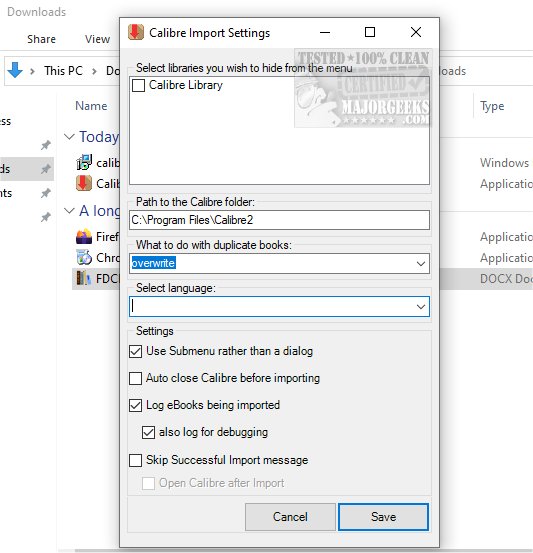Click the FDC book file icon in Explorer
The width and height of the screenshot is (533, 553).
pyautogui.click(x=84, y=278)
